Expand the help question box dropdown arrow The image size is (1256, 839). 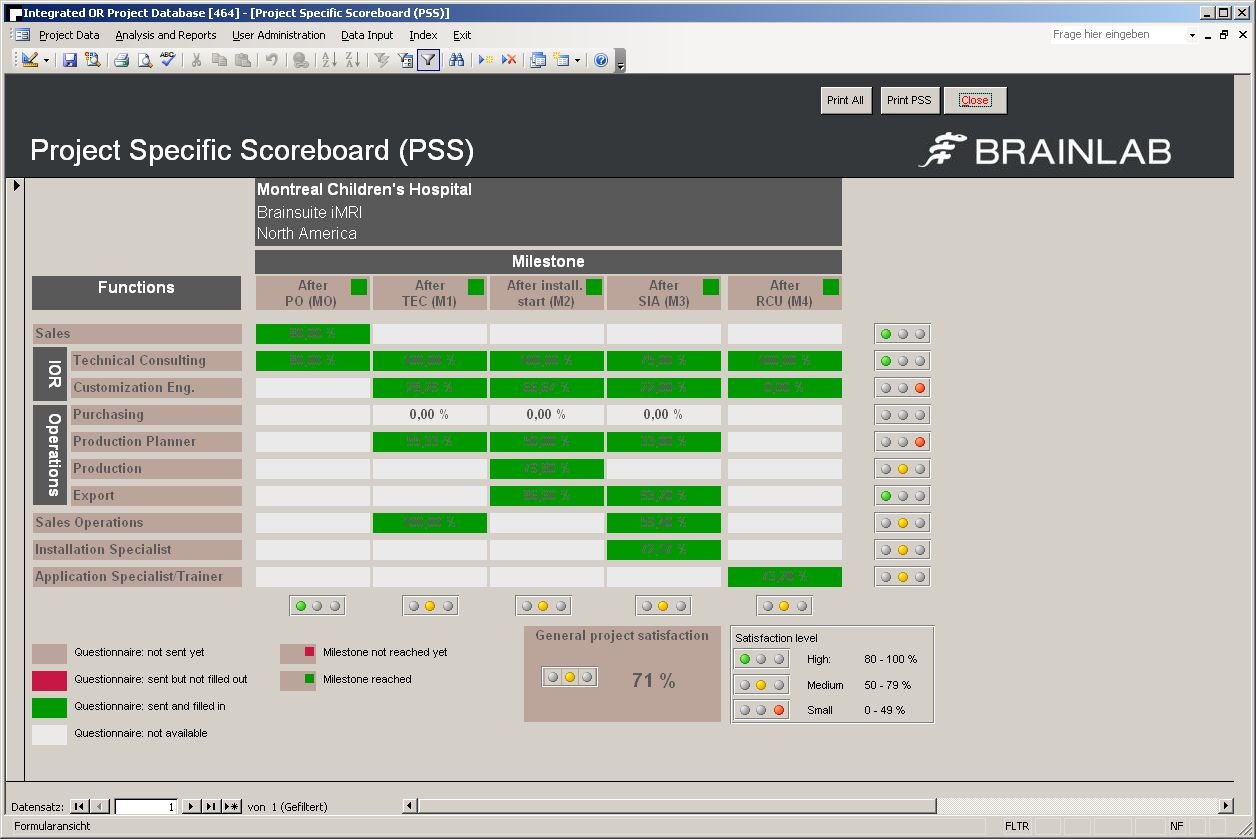click(1192, 34)
